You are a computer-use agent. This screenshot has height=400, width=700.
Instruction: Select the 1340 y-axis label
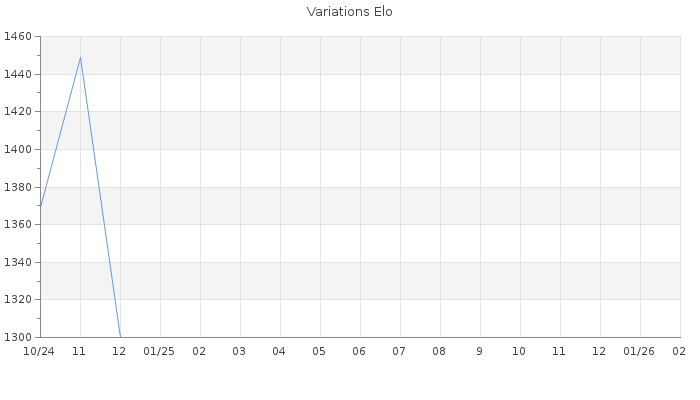(x=17, y=262)
